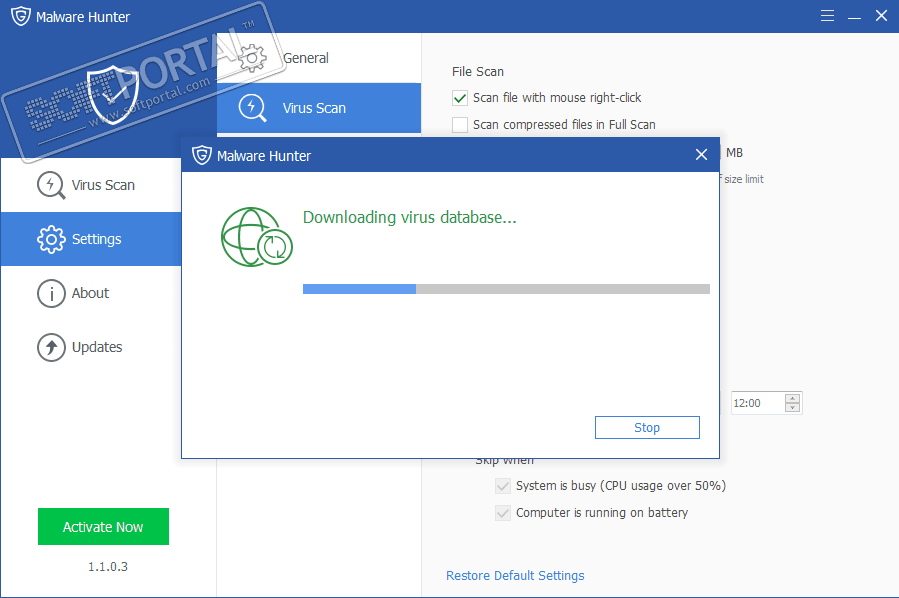
Task: Stop the virus database download
Action: pos(647,428)
